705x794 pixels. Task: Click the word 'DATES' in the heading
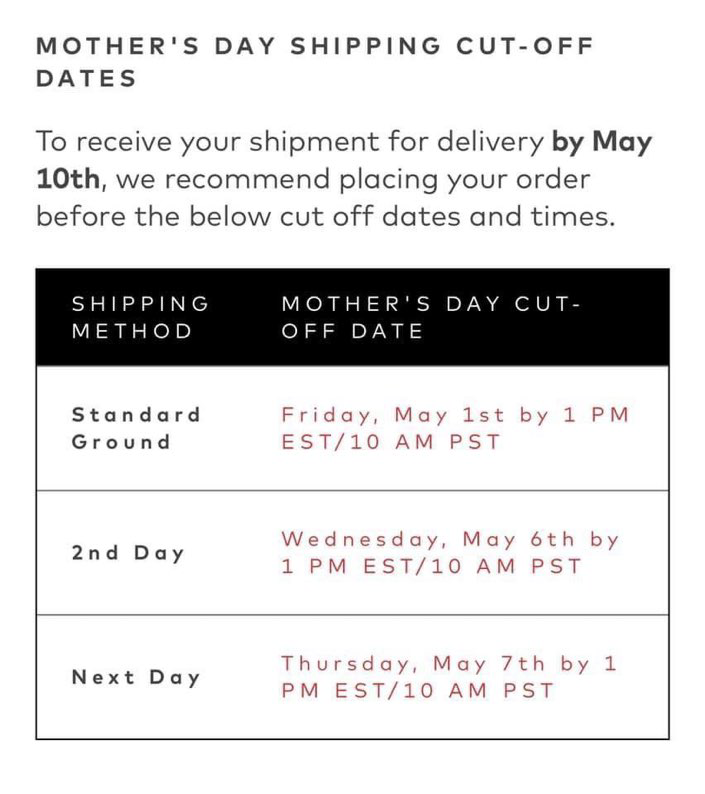[x=85, y=80]
